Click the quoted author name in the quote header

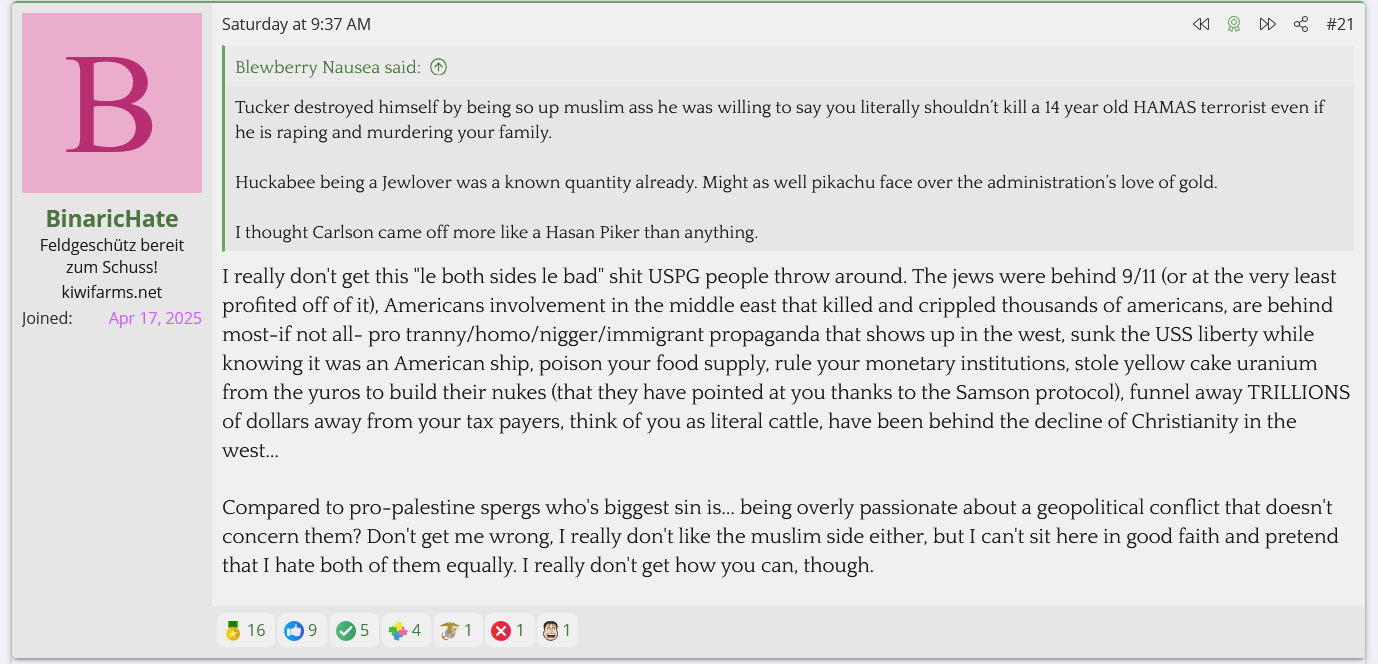[312, 67]
